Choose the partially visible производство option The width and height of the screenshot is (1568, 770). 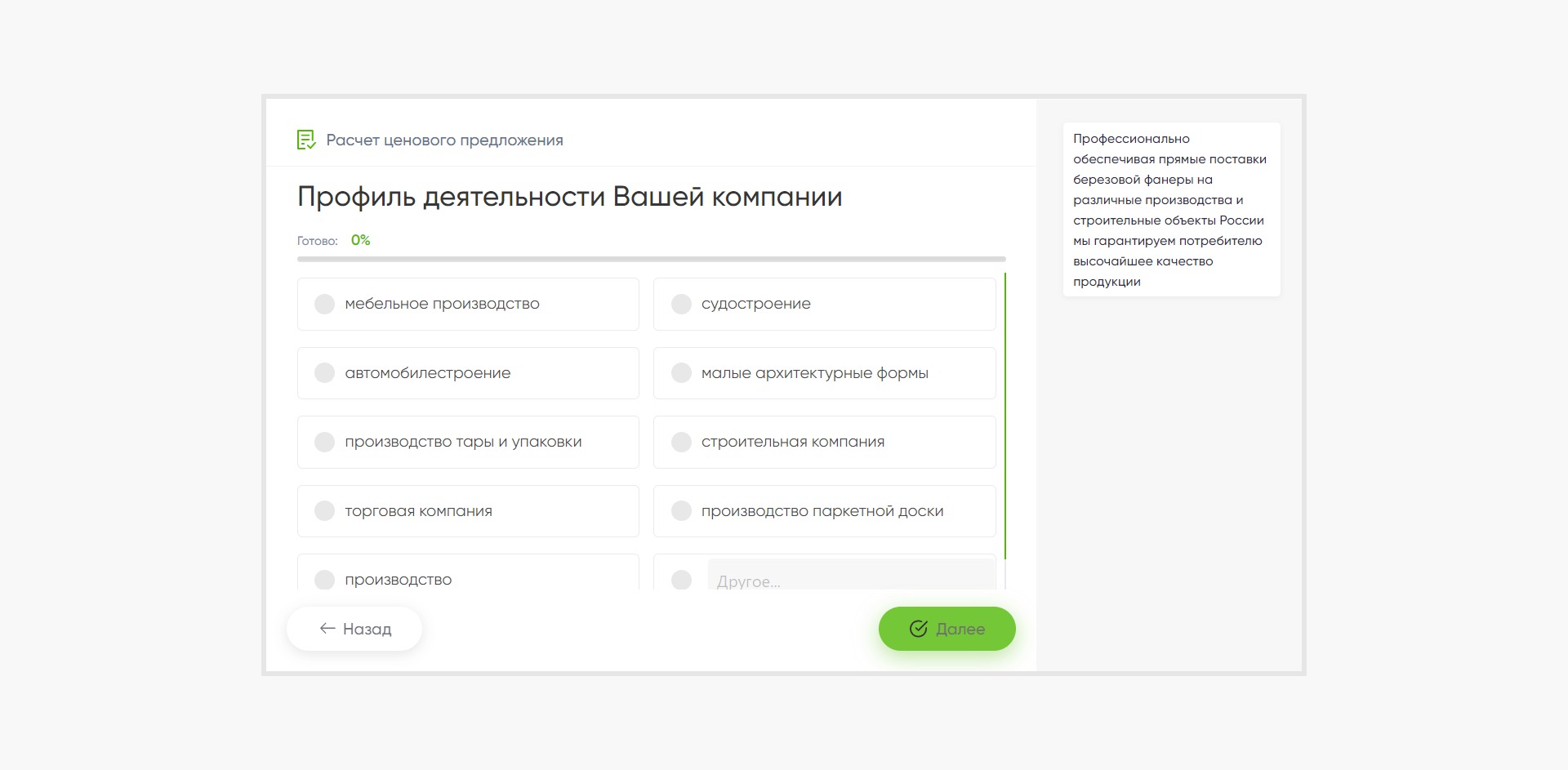(468, 572)
